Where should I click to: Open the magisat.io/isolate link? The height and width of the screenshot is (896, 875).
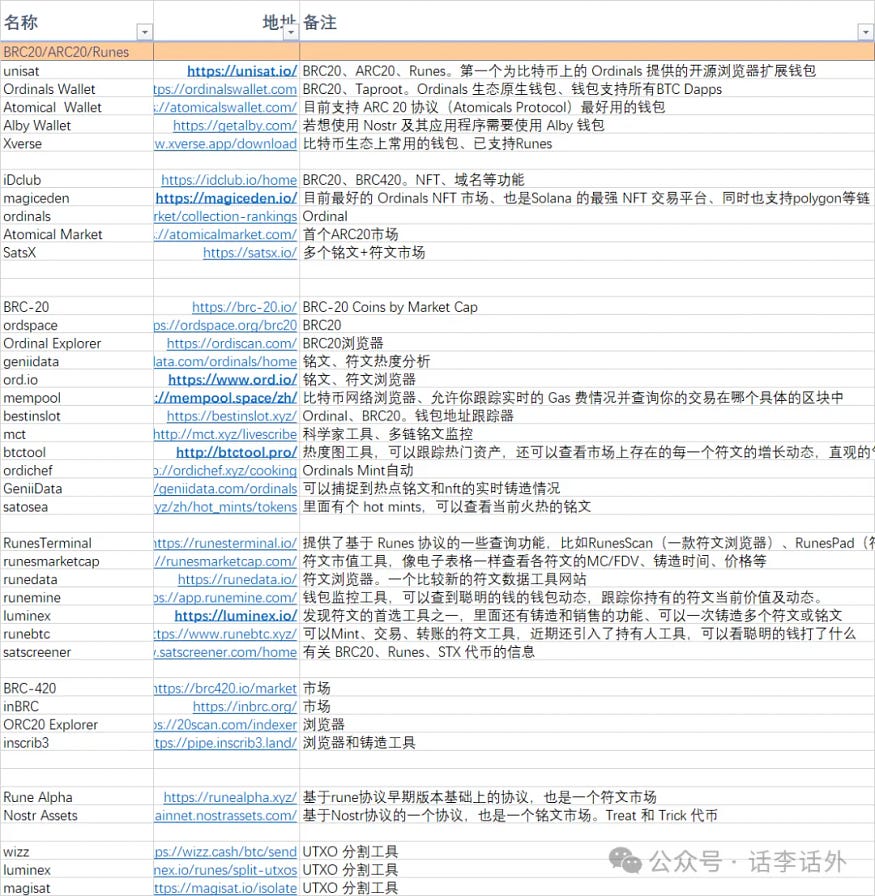(225, 889)
